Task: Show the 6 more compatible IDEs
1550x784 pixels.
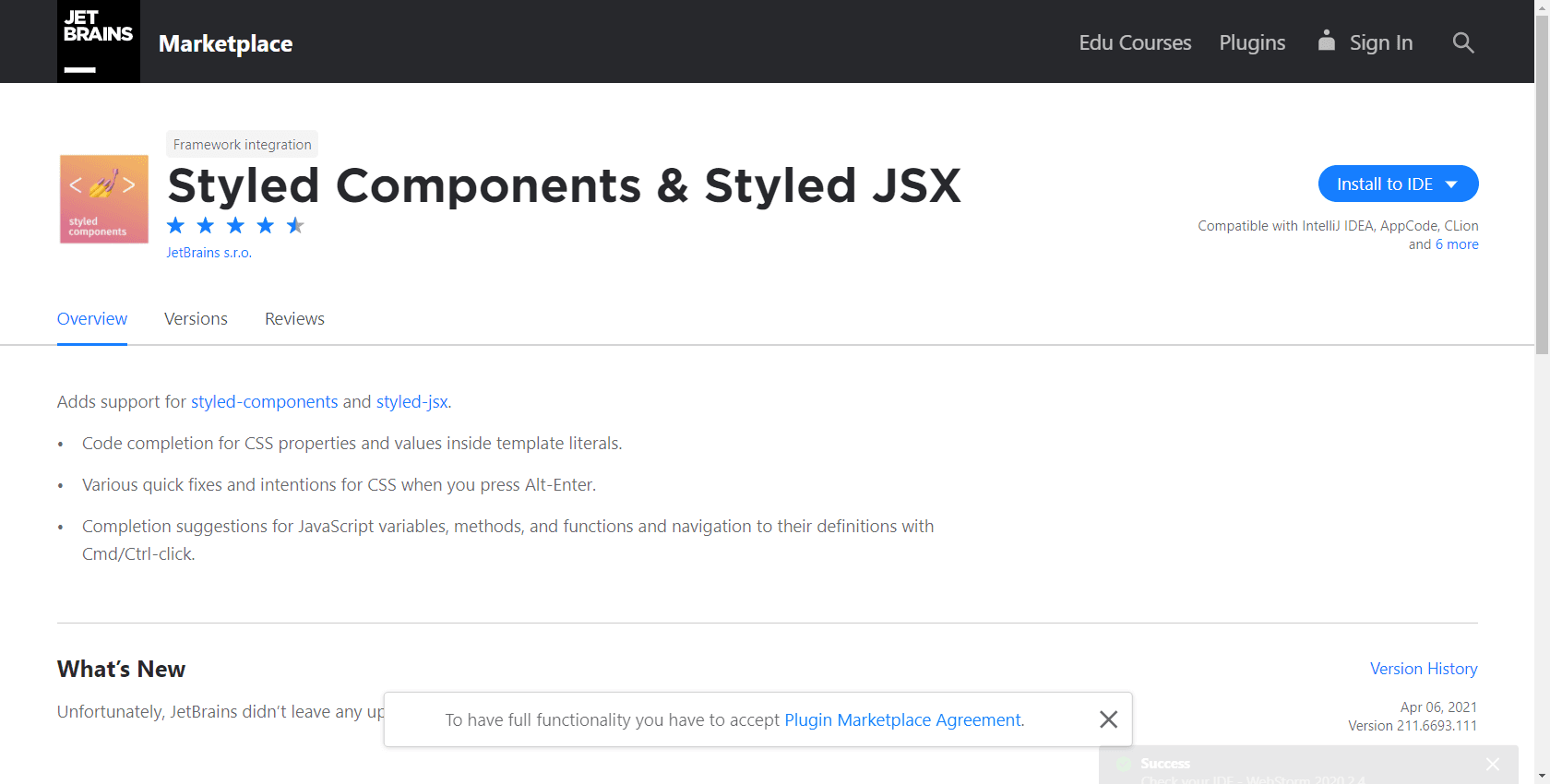Action: (x=1457, y=244)
